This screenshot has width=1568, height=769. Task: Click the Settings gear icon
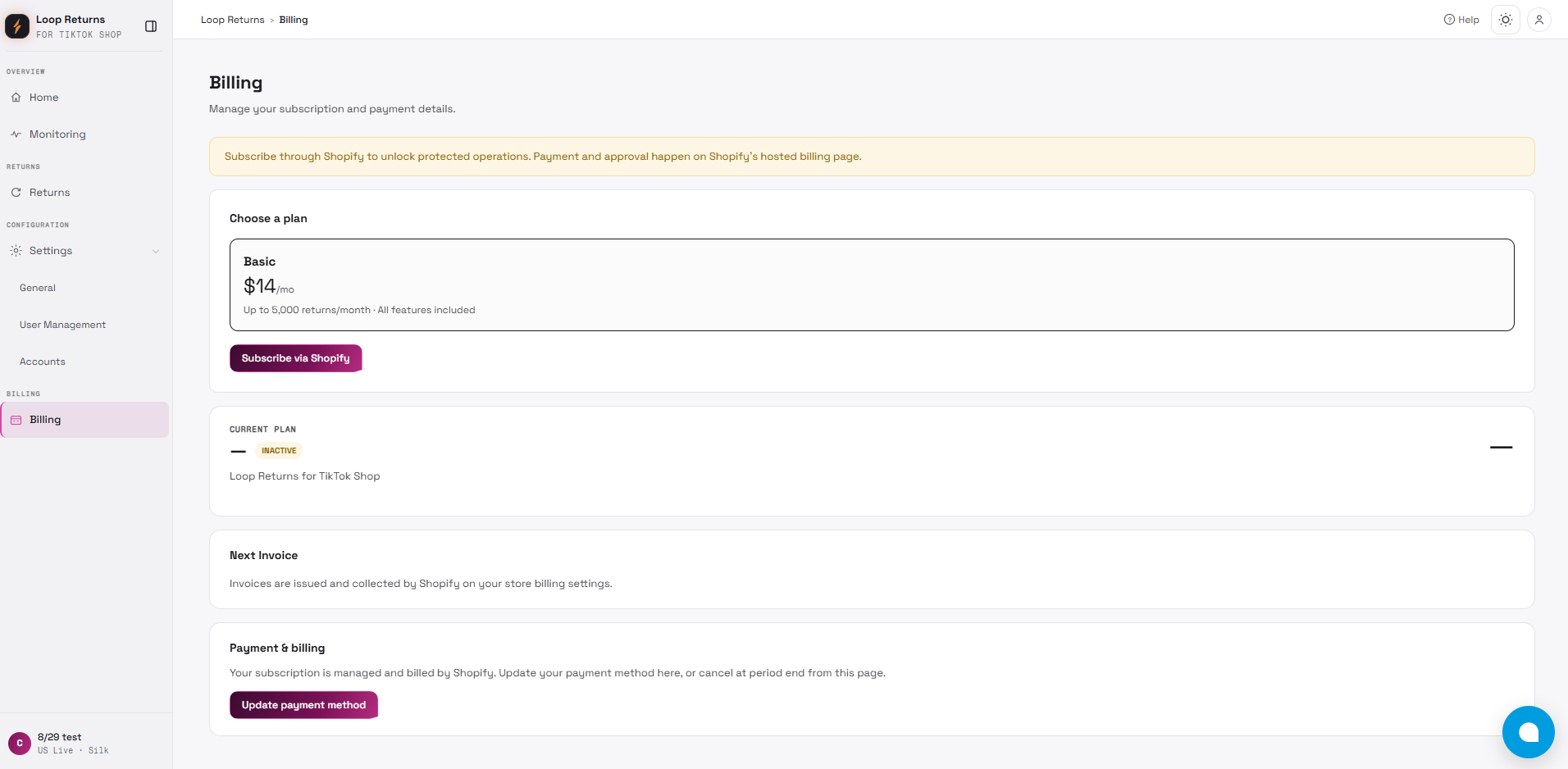coord(16,251)
